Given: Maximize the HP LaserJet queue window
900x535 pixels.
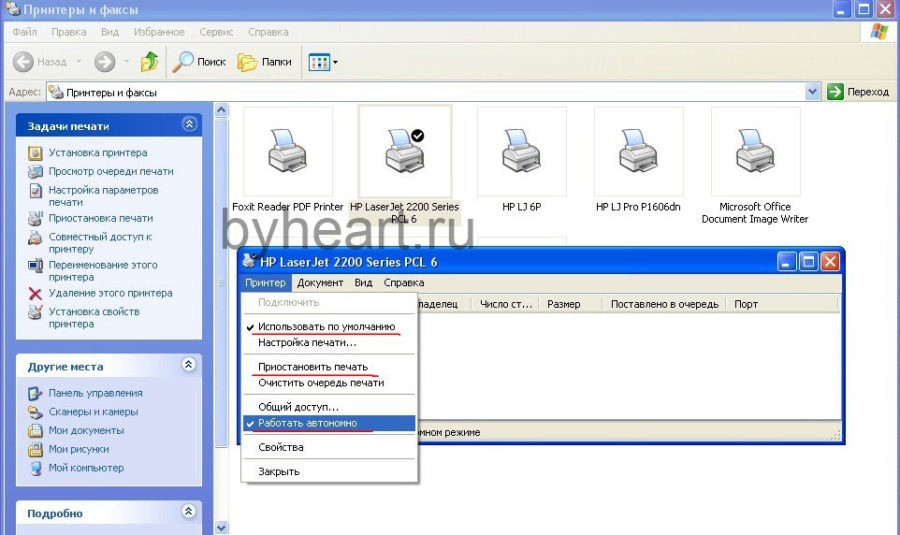Looking at the screenshot, I should coord(808,262).
